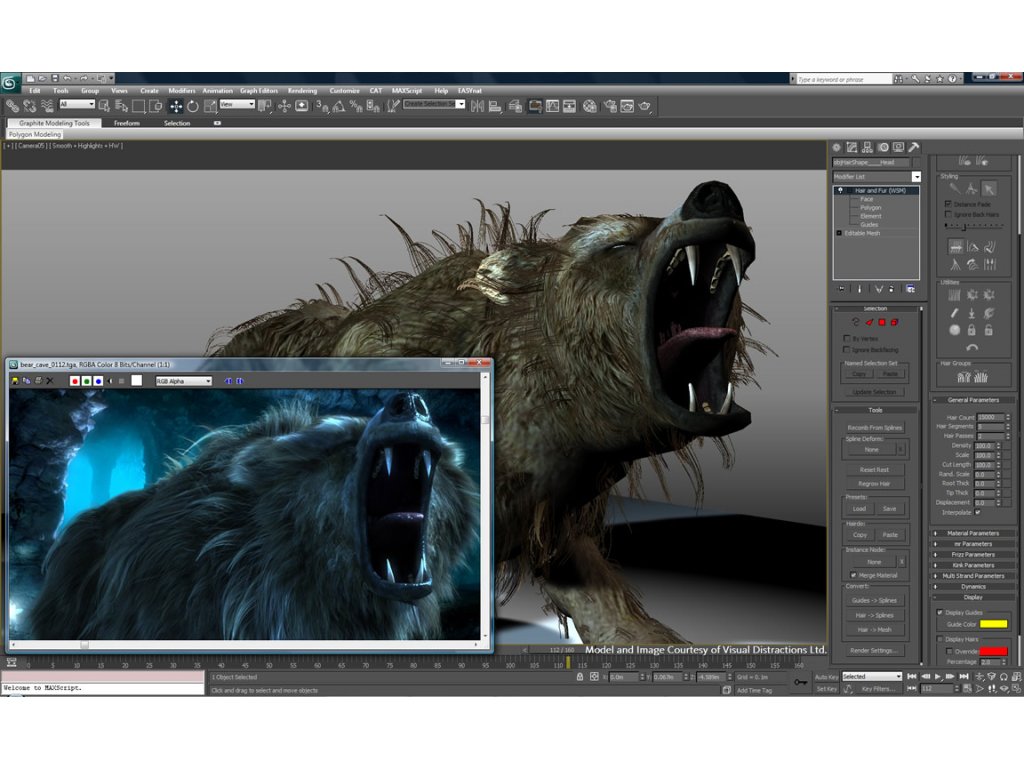Open the Utilities hammer panel tab
Image resolution: width=1024 pixels, height=768 pixels.
coord(913,147)
